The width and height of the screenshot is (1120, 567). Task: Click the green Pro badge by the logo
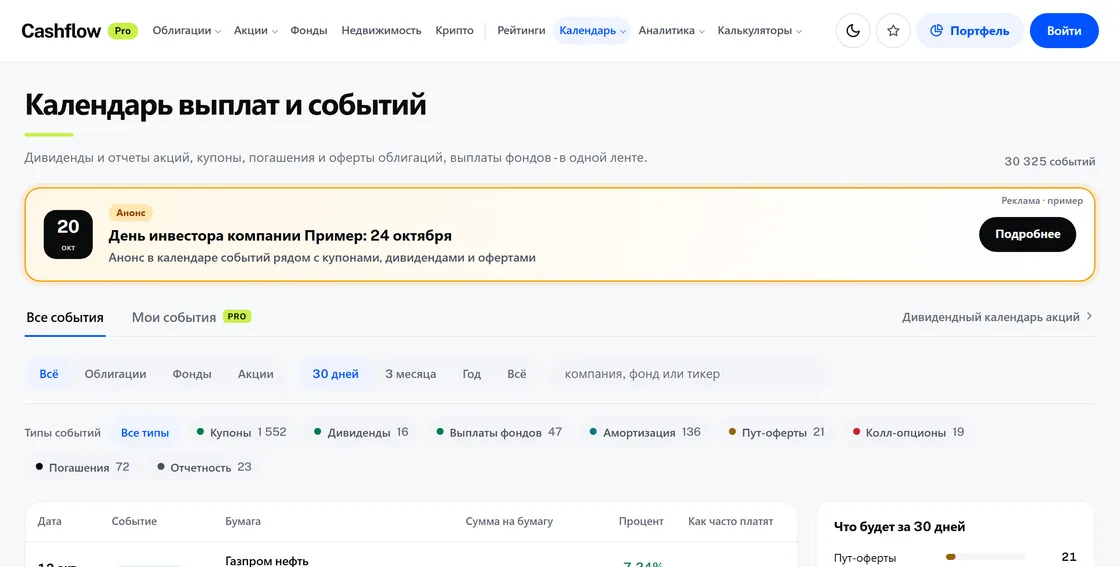pyautogui.click(x=123, y=31)
